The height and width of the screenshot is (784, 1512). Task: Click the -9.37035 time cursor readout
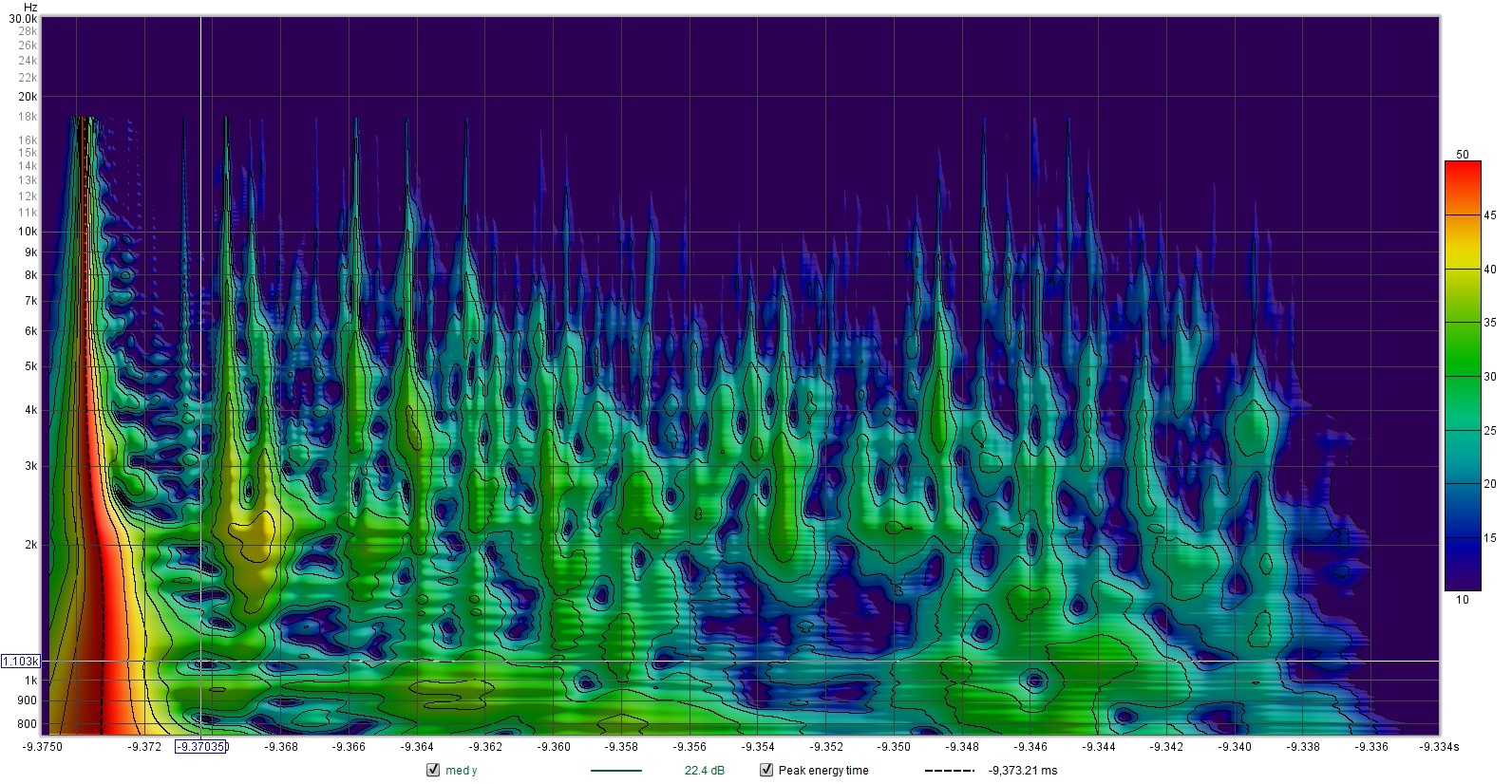point(200,747)
